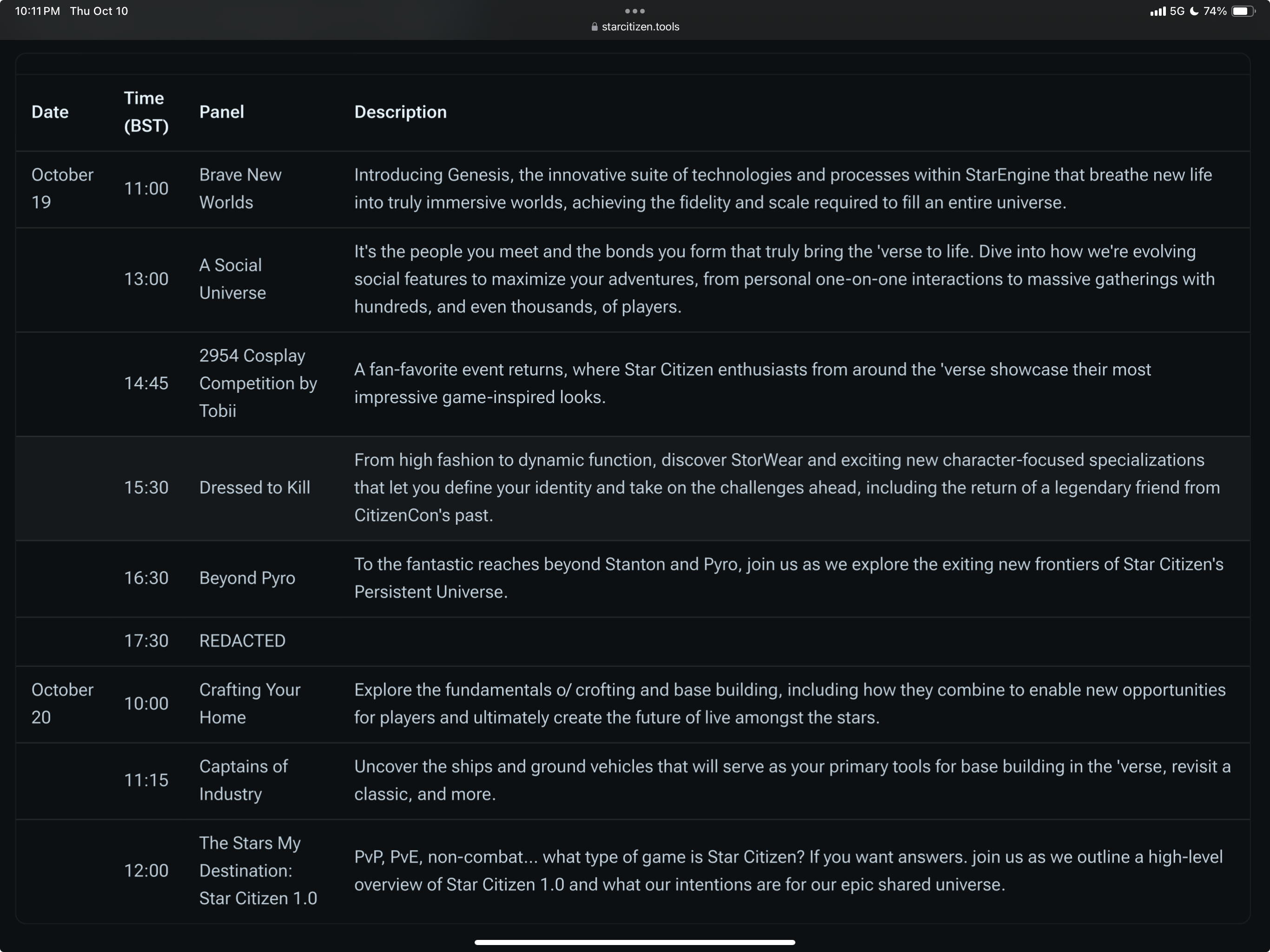Image resolution: width=1270 pixels, height=952 pixels.
Task: Tap the Brave New Worlds panel name
Action: [x=240, y=188]
